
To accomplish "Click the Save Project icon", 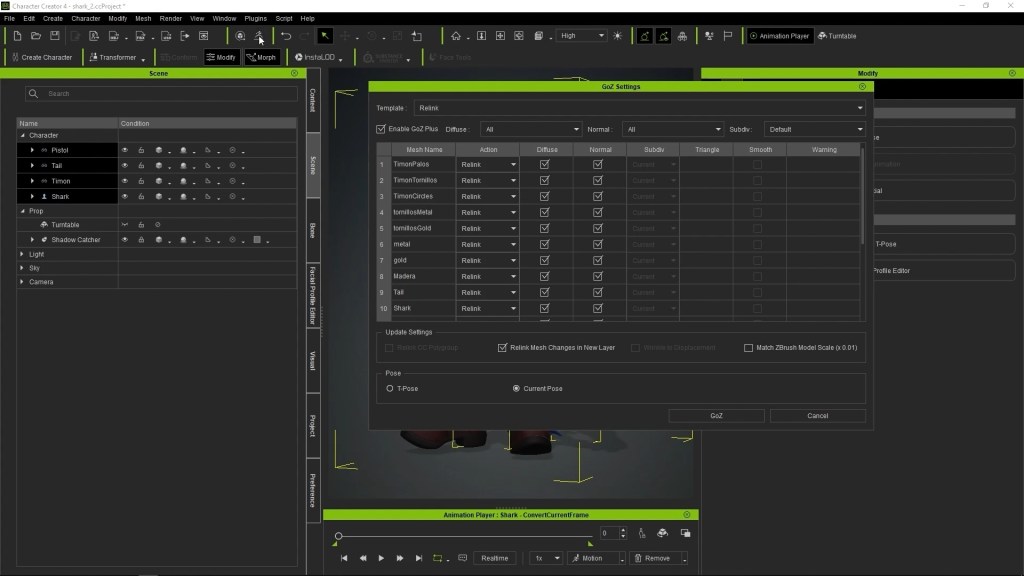I will click(x=55, y=36).
